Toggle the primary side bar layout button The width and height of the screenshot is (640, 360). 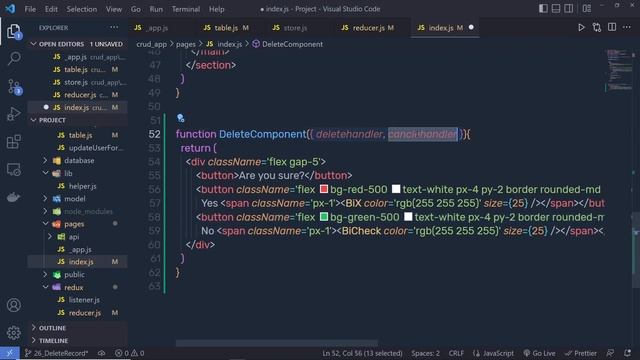(x=543, y=9)
